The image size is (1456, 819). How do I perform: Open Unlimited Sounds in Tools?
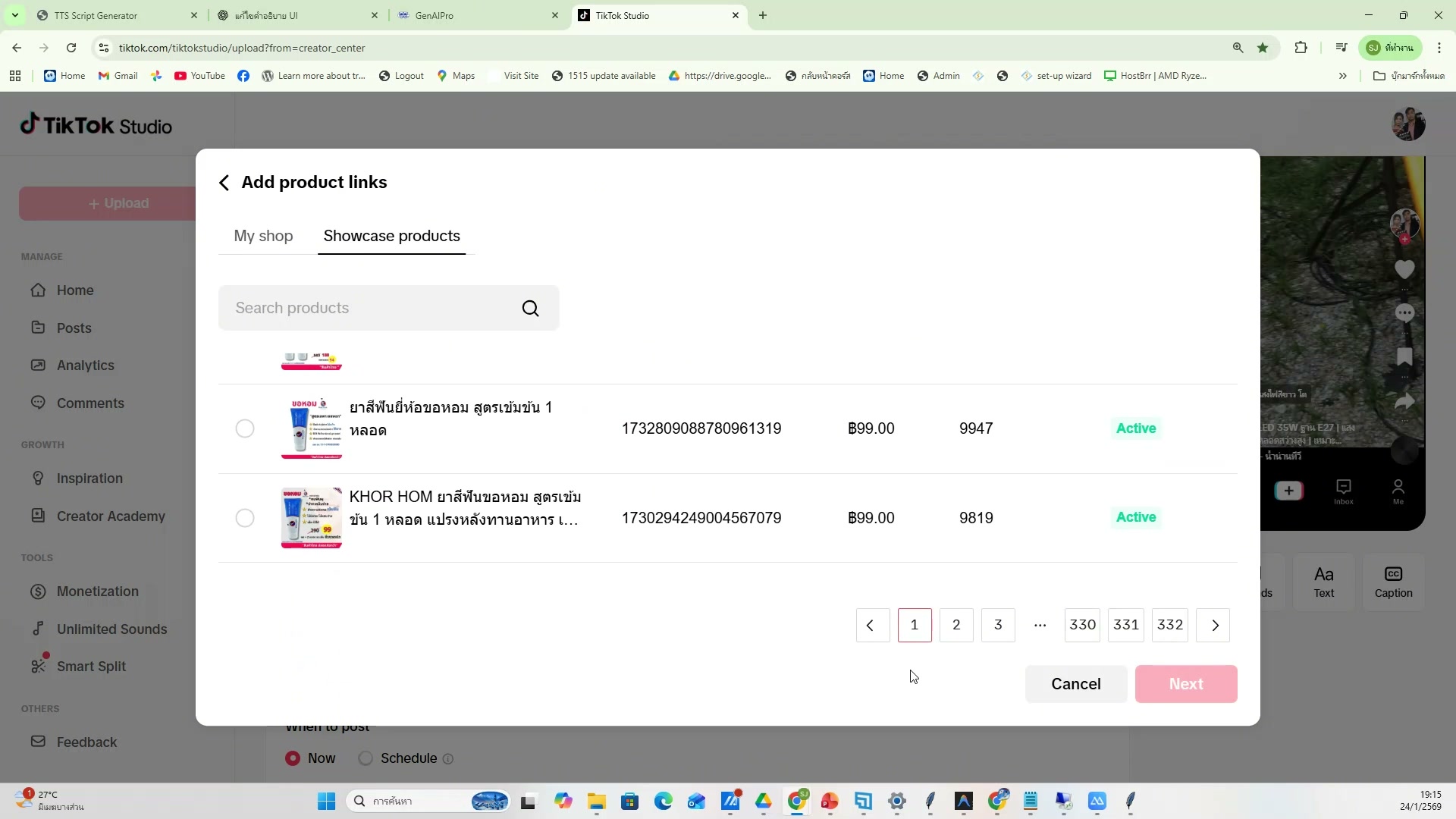(x=111, y=629)
